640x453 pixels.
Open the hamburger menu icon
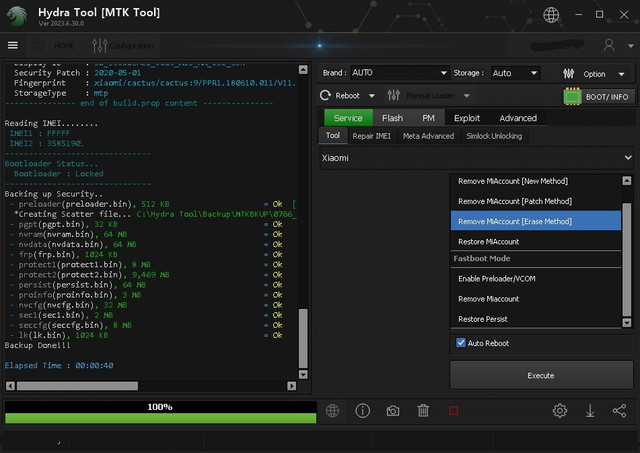click(13, 45)
